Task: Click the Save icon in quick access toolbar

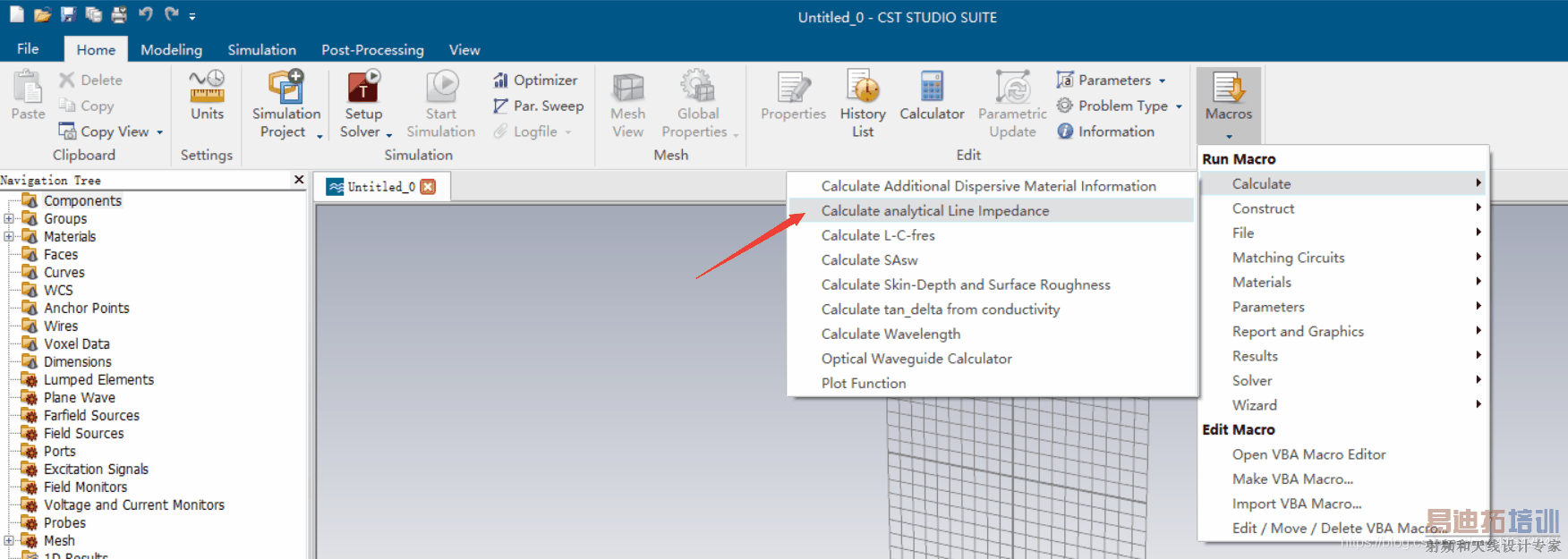Action: 68,14
